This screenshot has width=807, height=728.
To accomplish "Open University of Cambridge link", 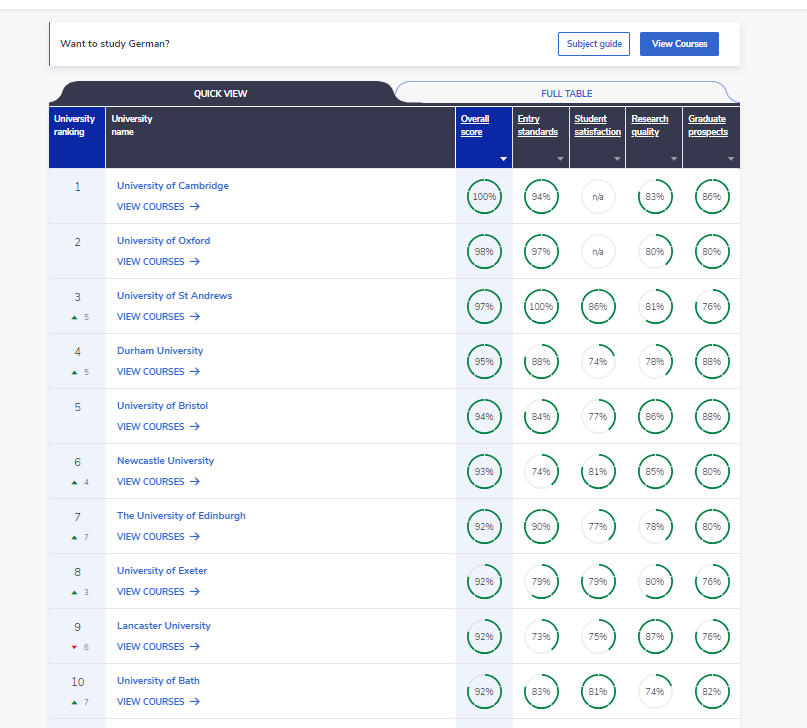I will tap(172, 186).
